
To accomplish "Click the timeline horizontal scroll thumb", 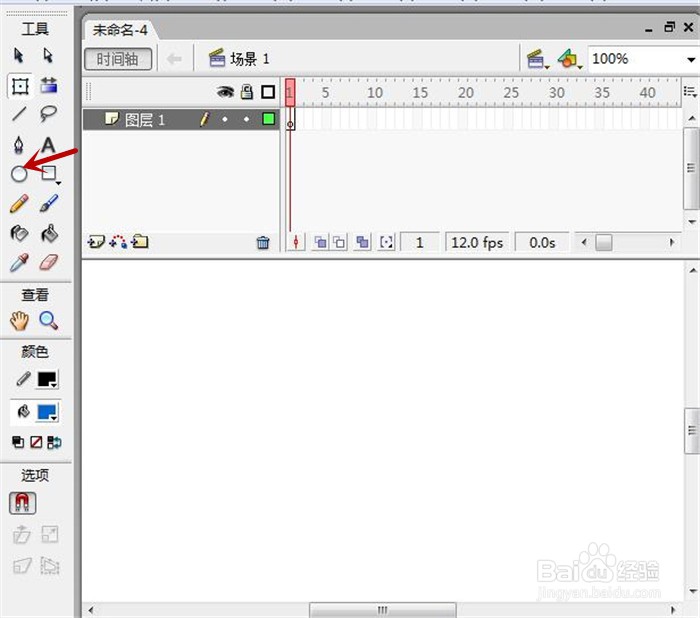I will pos(604,242).
